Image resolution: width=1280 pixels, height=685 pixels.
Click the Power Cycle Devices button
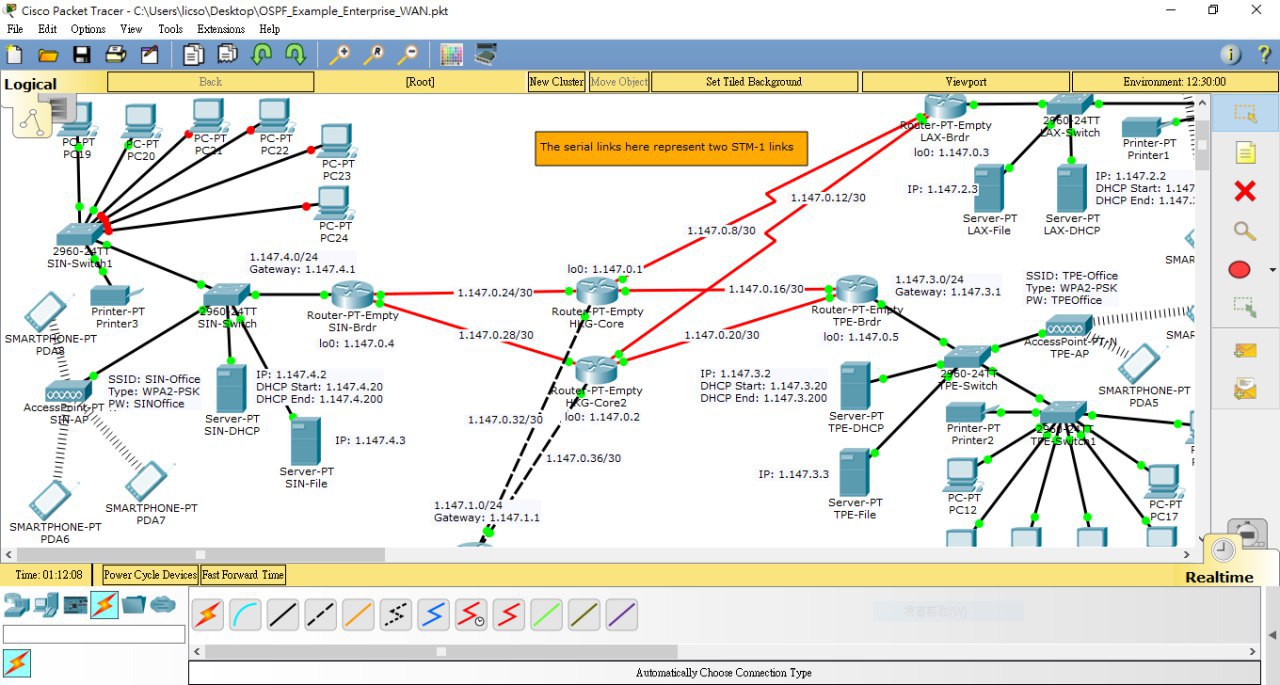point(150,575)
